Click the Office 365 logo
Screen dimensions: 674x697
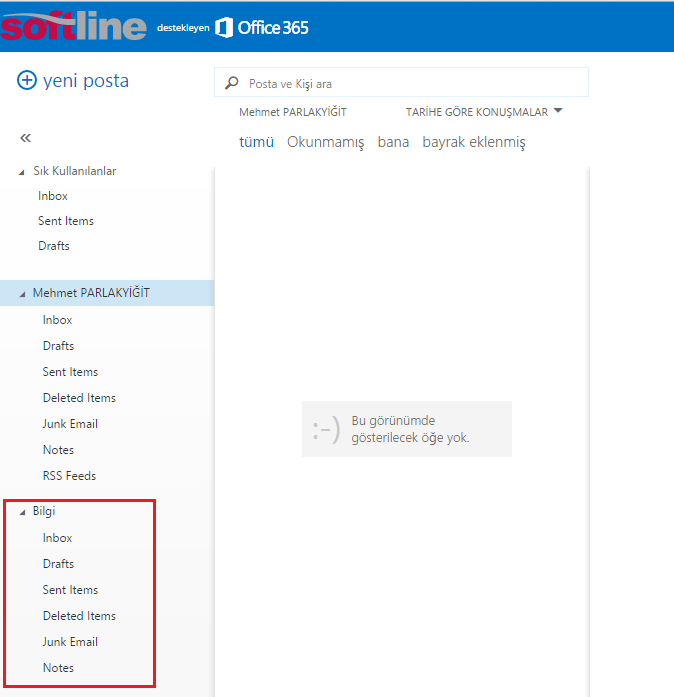click(x=262, y=27)
